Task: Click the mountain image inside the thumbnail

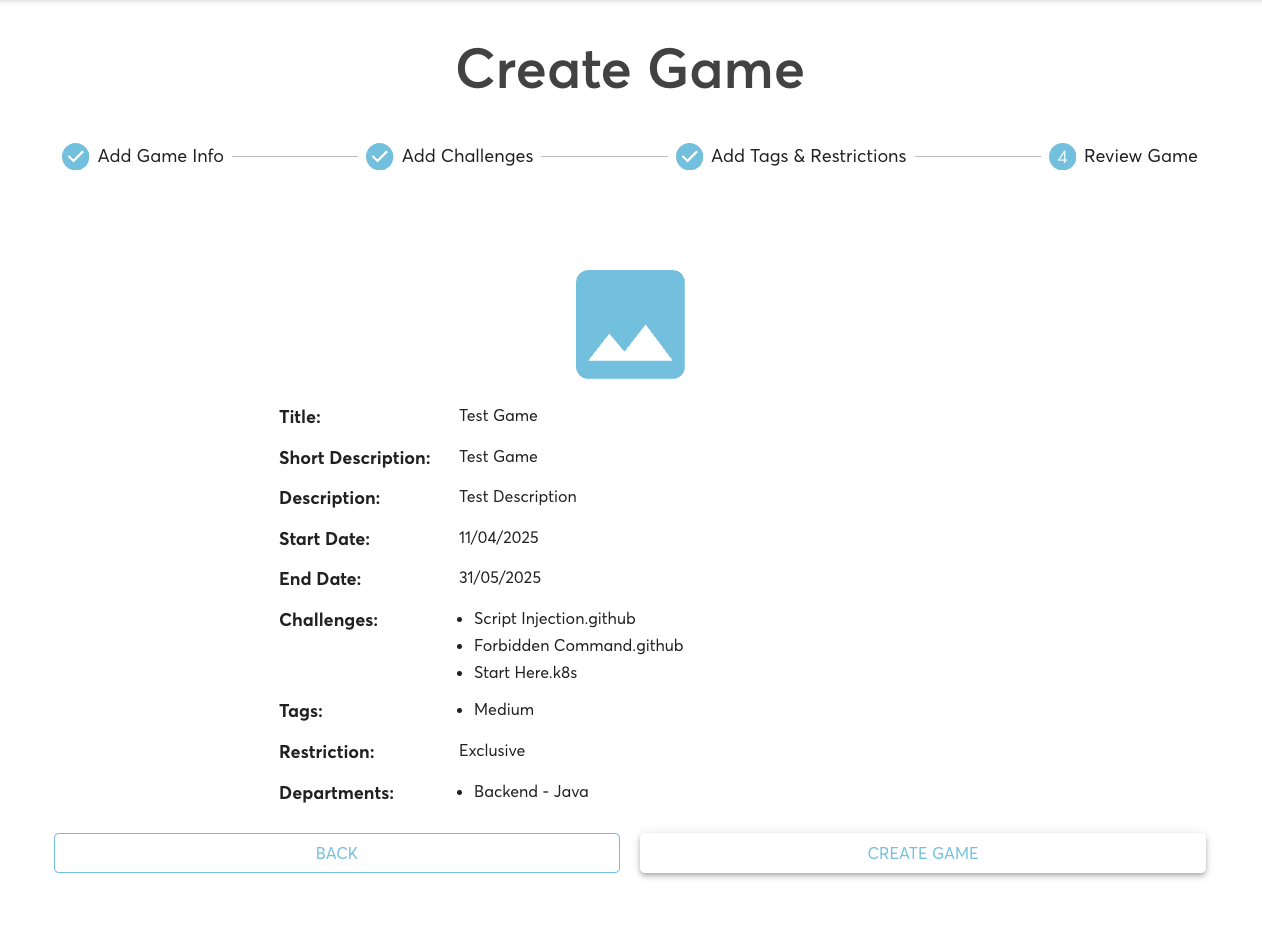Action: (630, 345)
